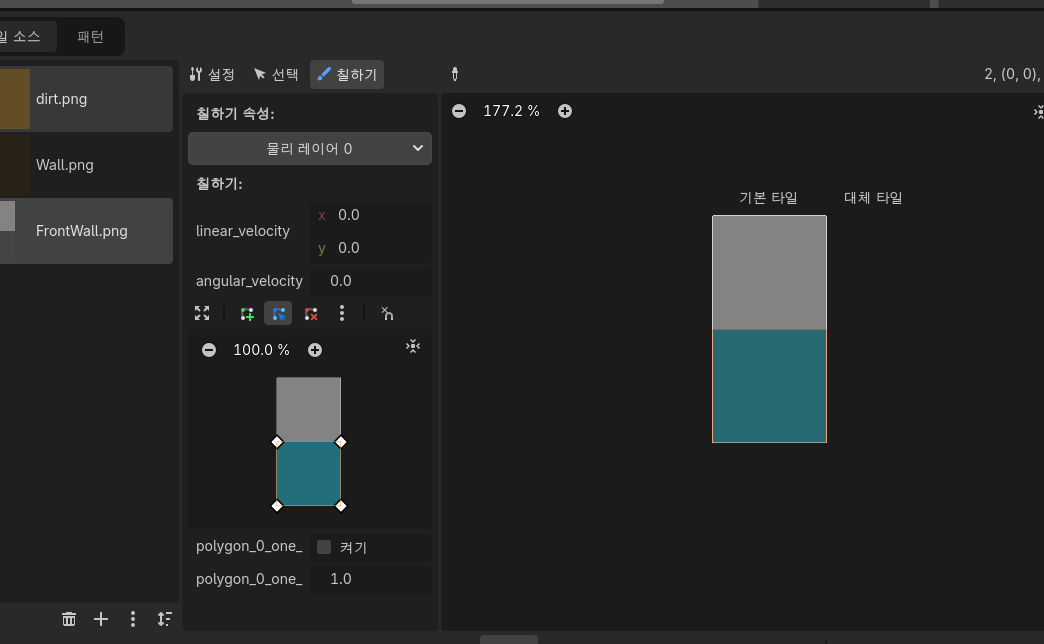Viewport: 1044px width, 644px height.
Task: Click the eyedropper picker icon
Action: point(455,75)
